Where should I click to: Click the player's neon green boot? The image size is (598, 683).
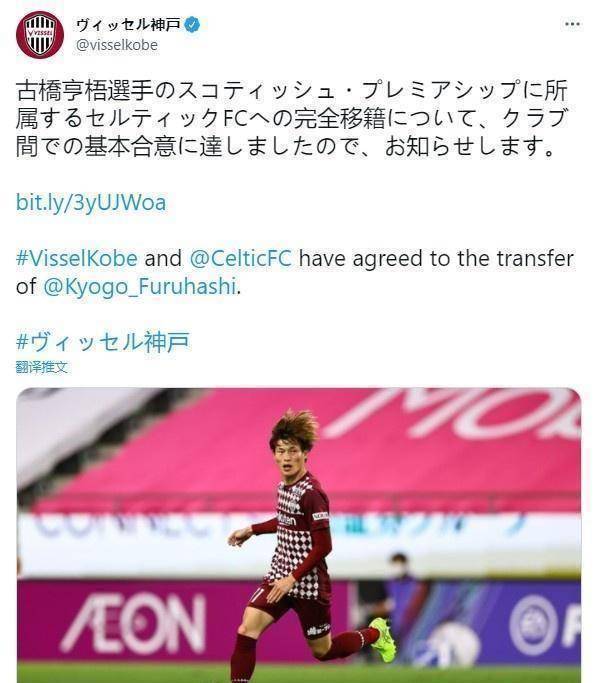pos(382,641)
